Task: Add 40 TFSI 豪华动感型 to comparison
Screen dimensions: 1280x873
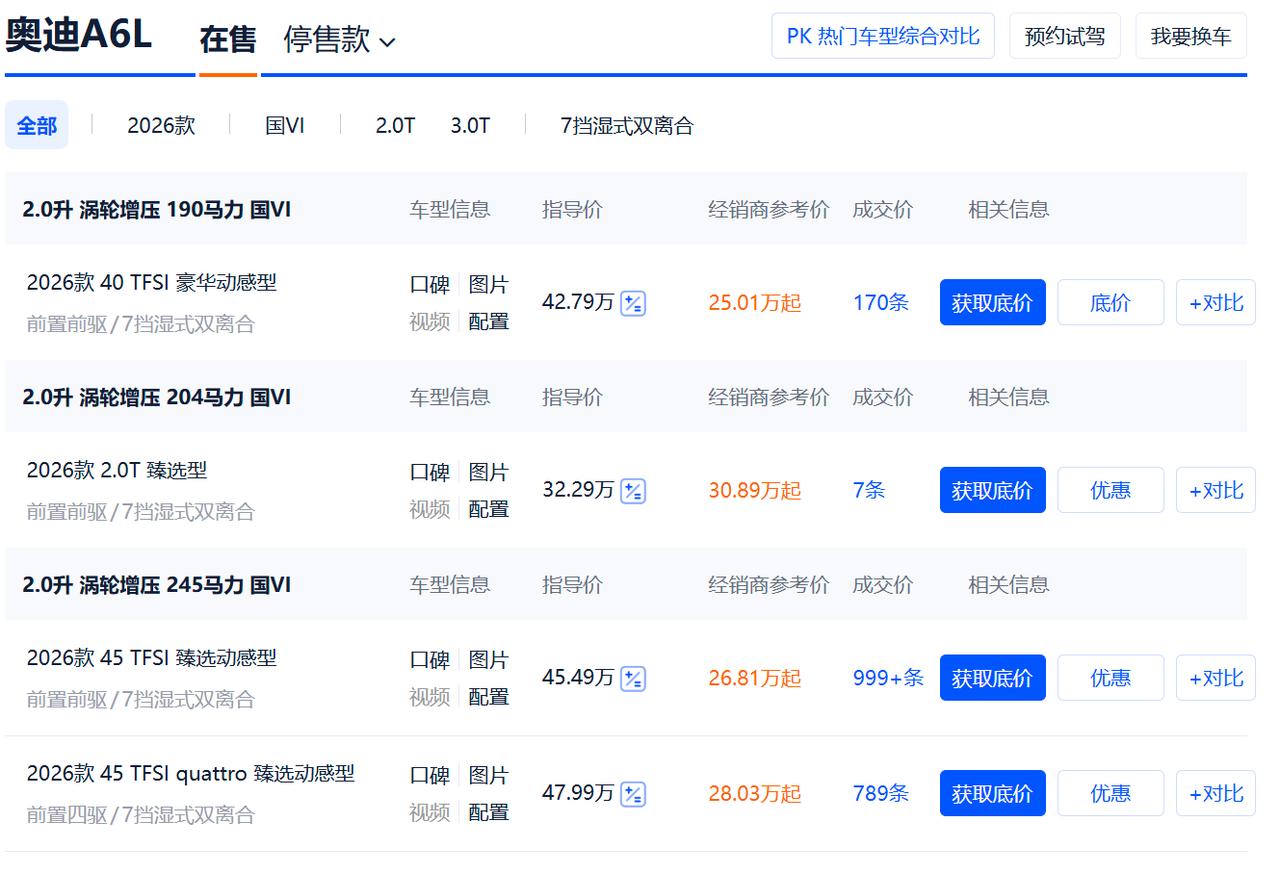Action: 1215,302
